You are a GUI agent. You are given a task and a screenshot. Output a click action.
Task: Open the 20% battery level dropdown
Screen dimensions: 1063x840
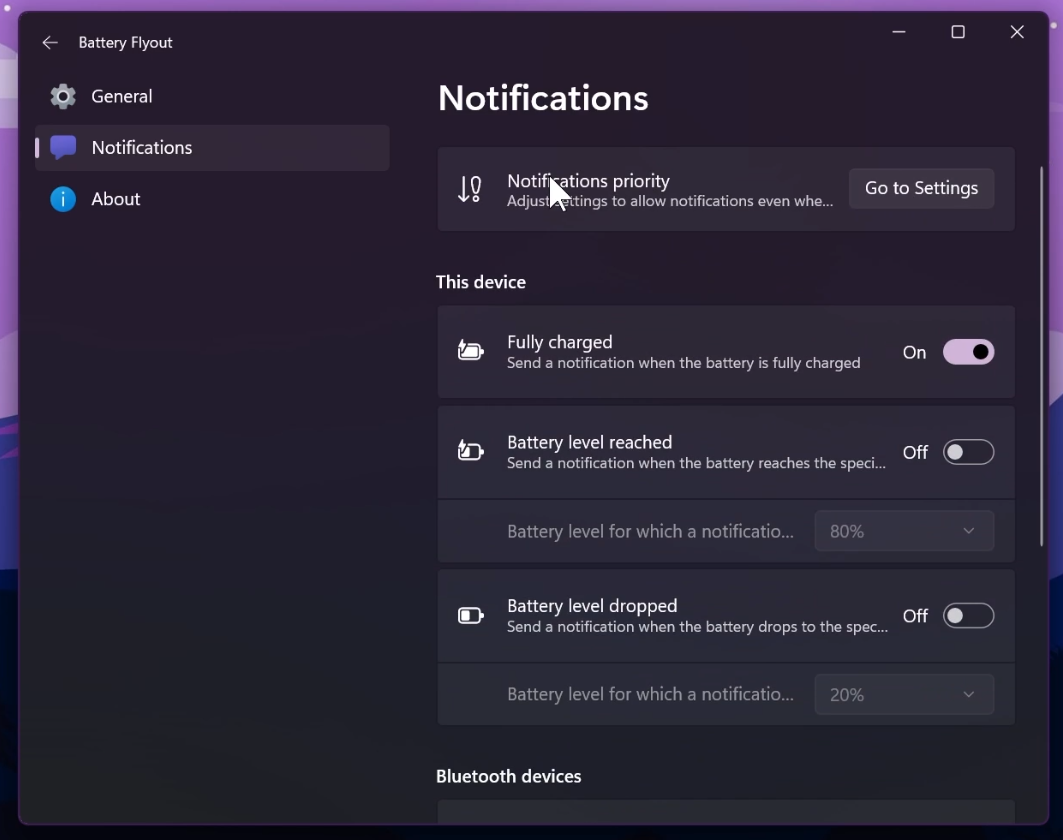point(903,694)
